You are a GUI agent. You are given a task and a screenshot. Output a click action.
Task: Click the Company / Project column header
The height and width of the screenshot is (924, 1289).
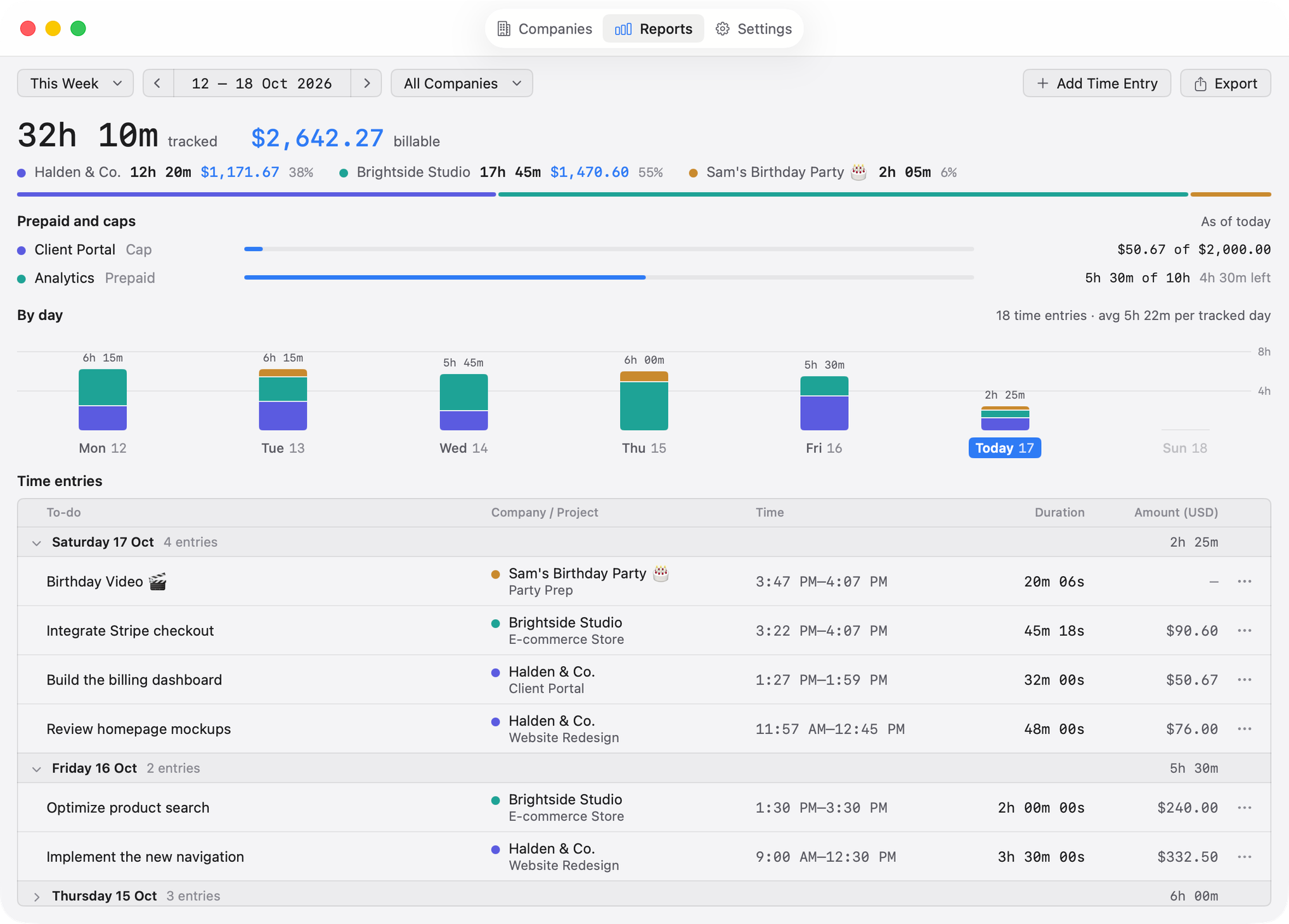545,512
